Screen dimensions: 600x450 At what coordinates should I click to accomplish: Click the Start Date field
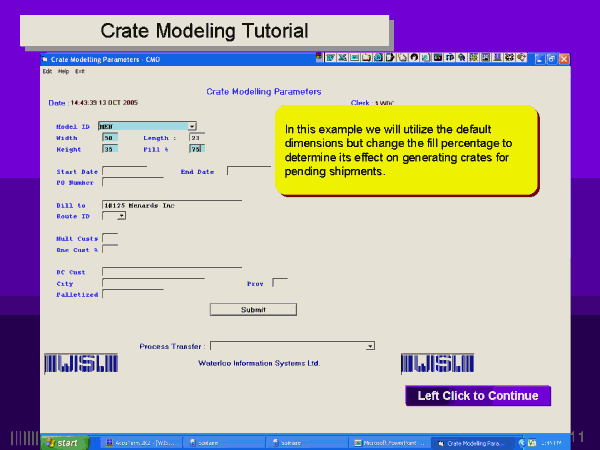tap(124, 171)
